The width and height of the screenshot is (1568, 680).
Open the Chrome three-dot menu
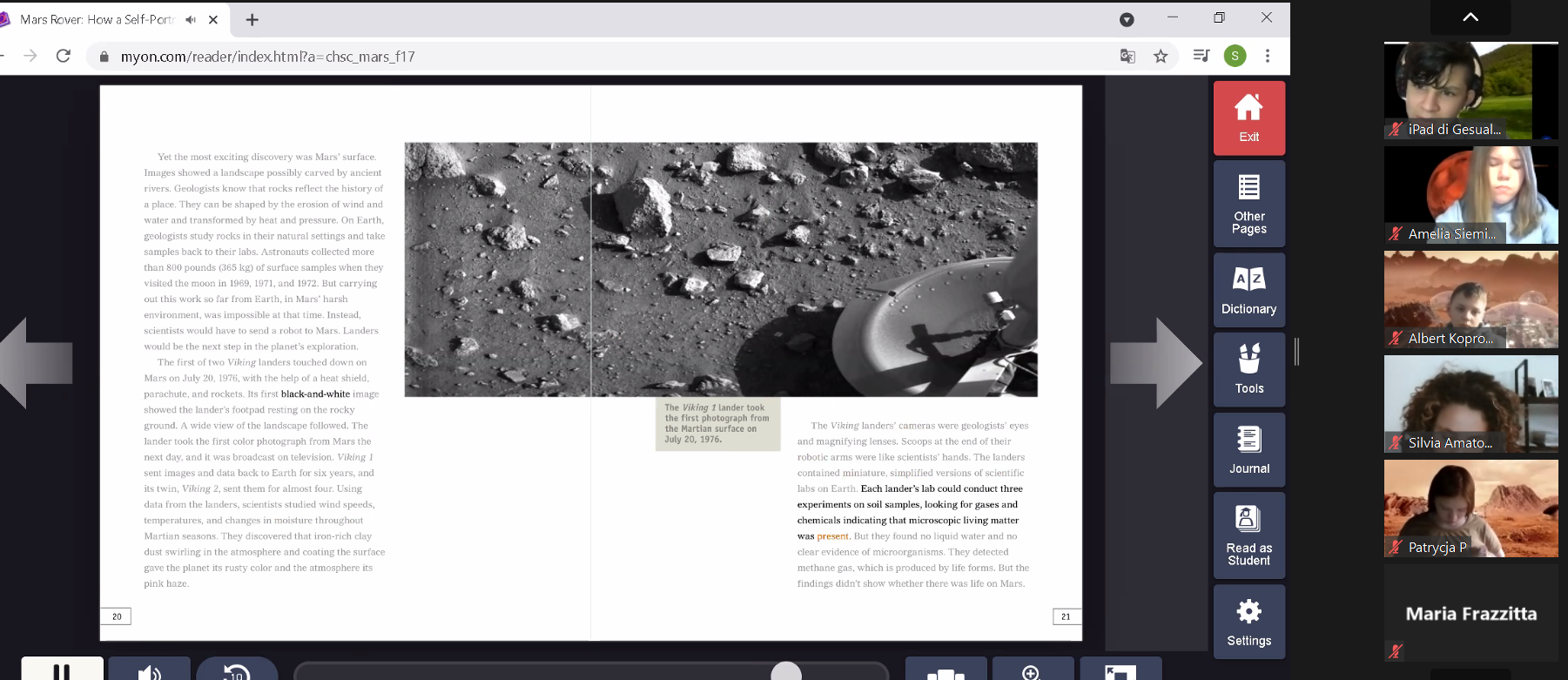tap(1268, 57)
